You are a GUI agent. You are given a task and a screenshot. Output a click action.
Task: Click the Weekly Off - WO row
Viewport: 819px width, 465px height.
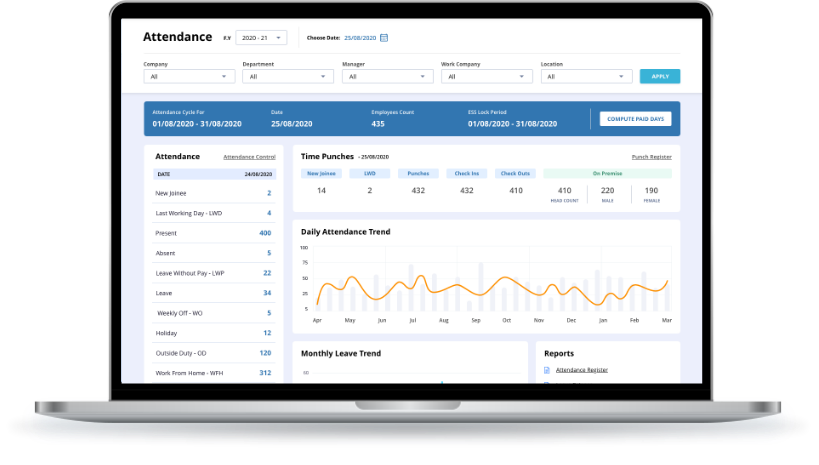click(214, 313)
